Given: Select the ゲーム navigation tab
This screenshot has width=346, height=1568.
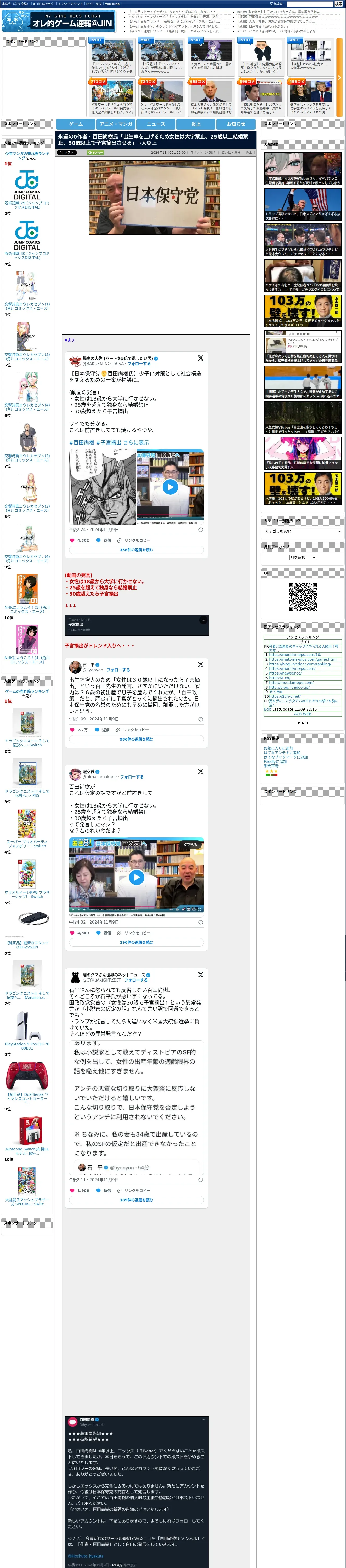Looking at the screenshot, I should click(x=76, y=124).
